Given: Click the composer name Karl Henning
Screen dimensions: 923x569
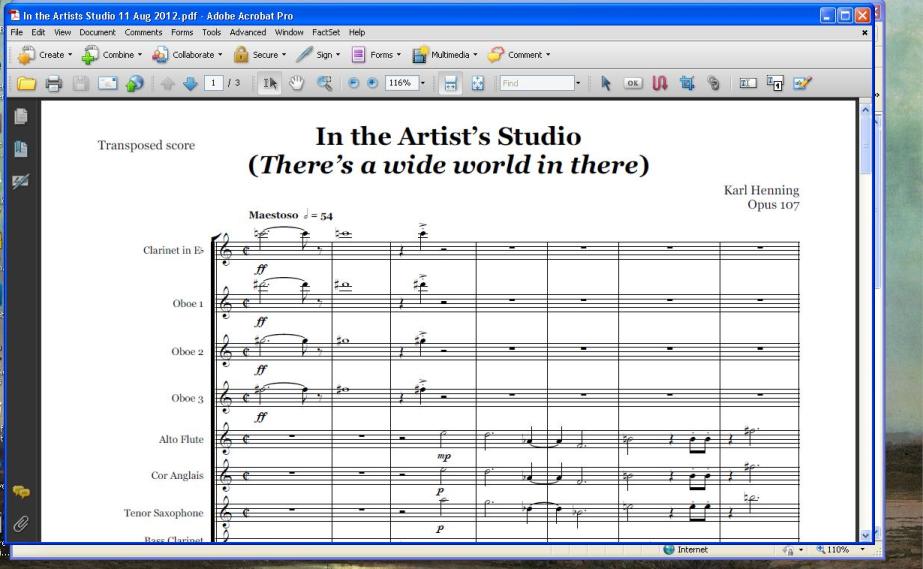Looking at the screenshot, I should (x=761, y=190).
